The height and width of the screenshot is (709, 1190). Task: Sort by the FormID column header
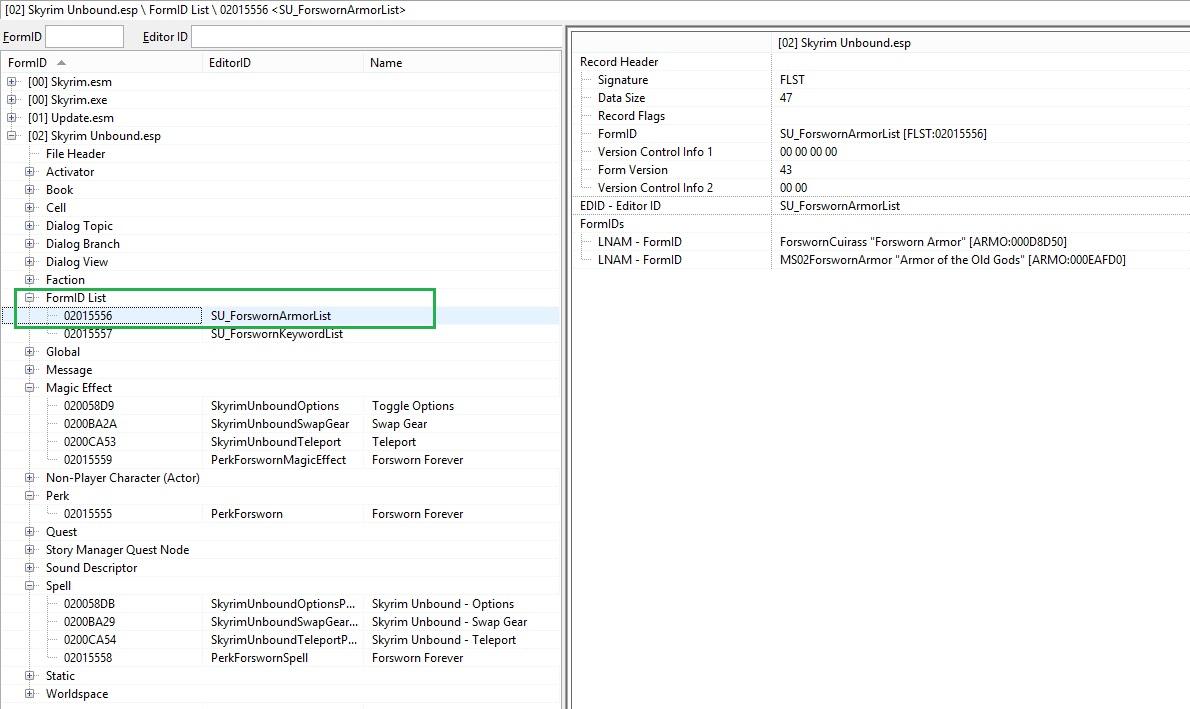pos(102,63)
